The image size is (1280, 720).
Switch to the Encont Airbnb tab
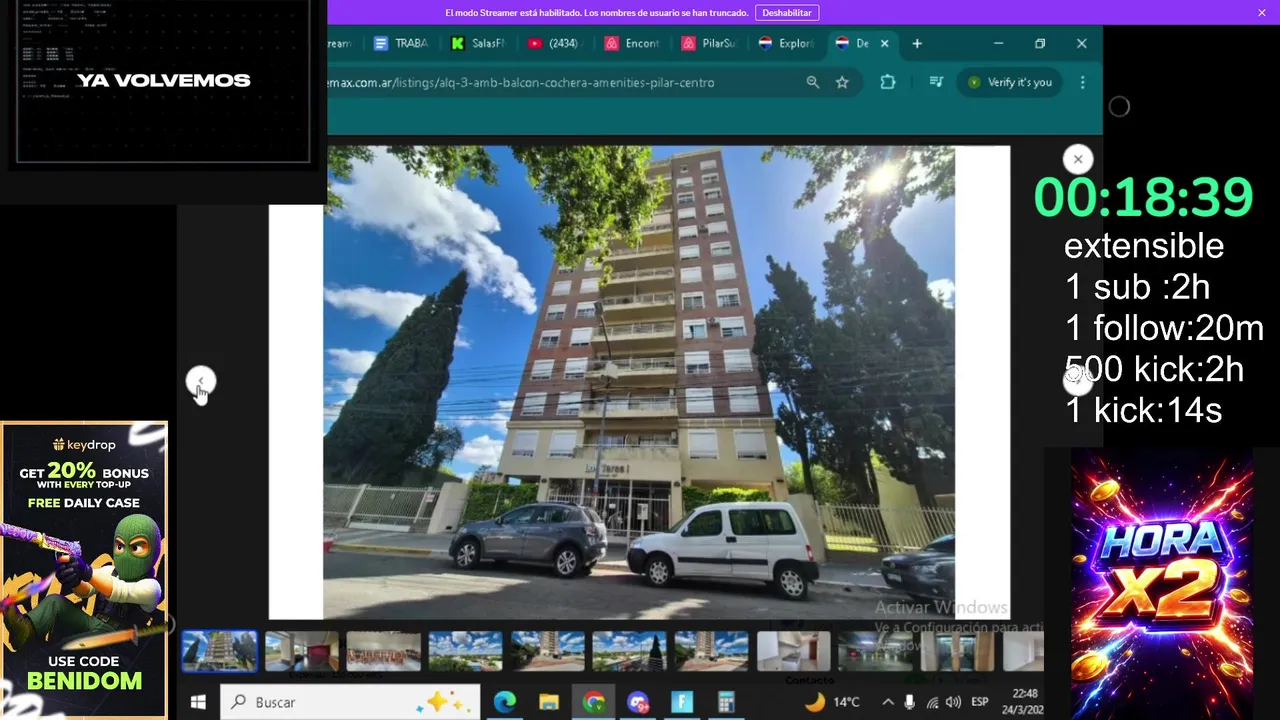coord(632,43)
